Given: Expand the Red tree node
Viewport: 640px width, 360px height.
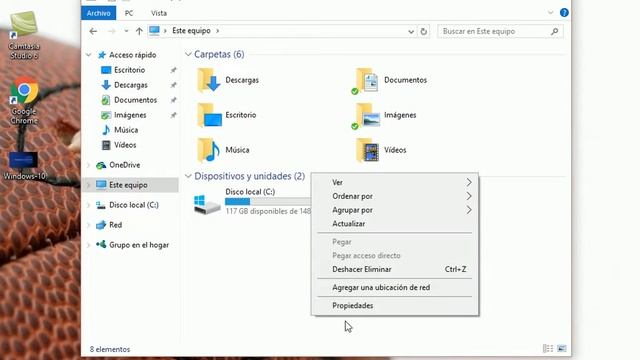Looking at the screenshot, I should (x=89, y=225).
